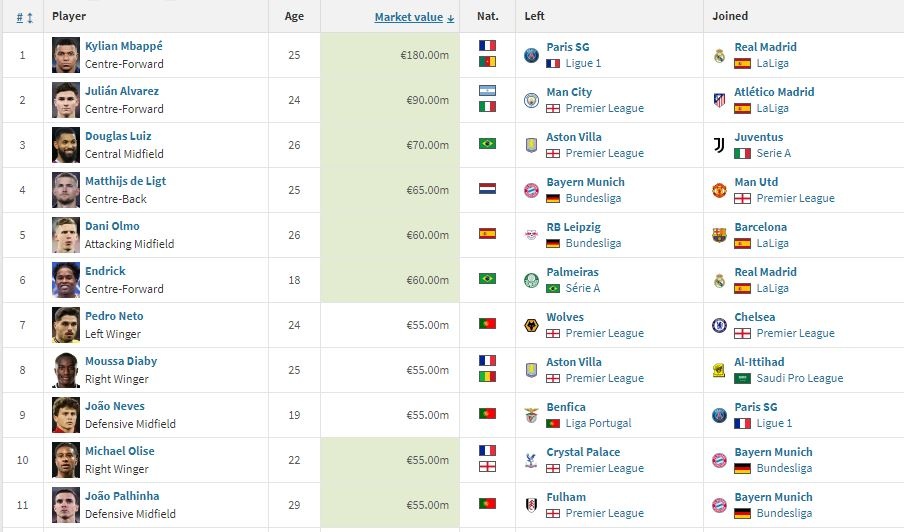The height and width of the screenshot is (532, 904).
Task: Click the RB Leipzig logo
Action: (x=531, y=235)
